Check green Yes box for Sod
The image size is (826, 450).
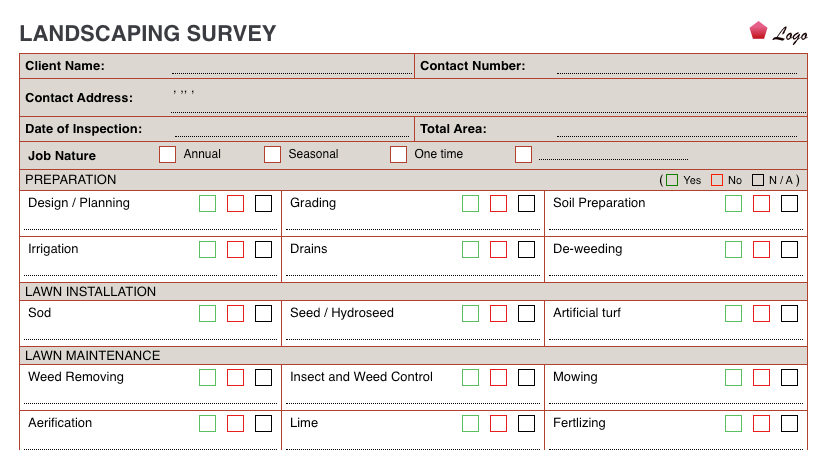tap(208, 314)
